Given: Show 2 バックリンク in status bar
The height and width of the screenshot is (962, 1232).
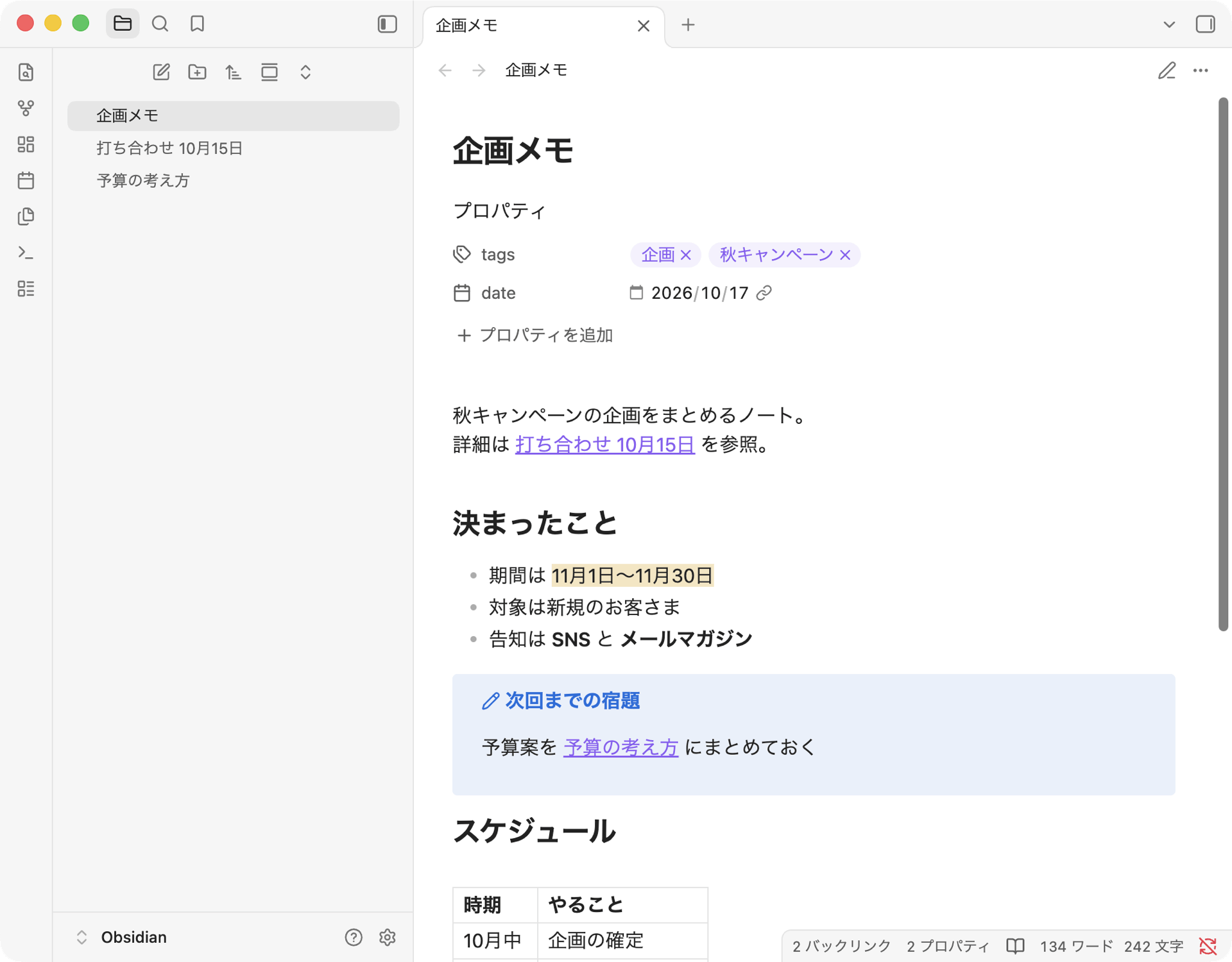Looking at the screenshot, I should coord(841,946).
